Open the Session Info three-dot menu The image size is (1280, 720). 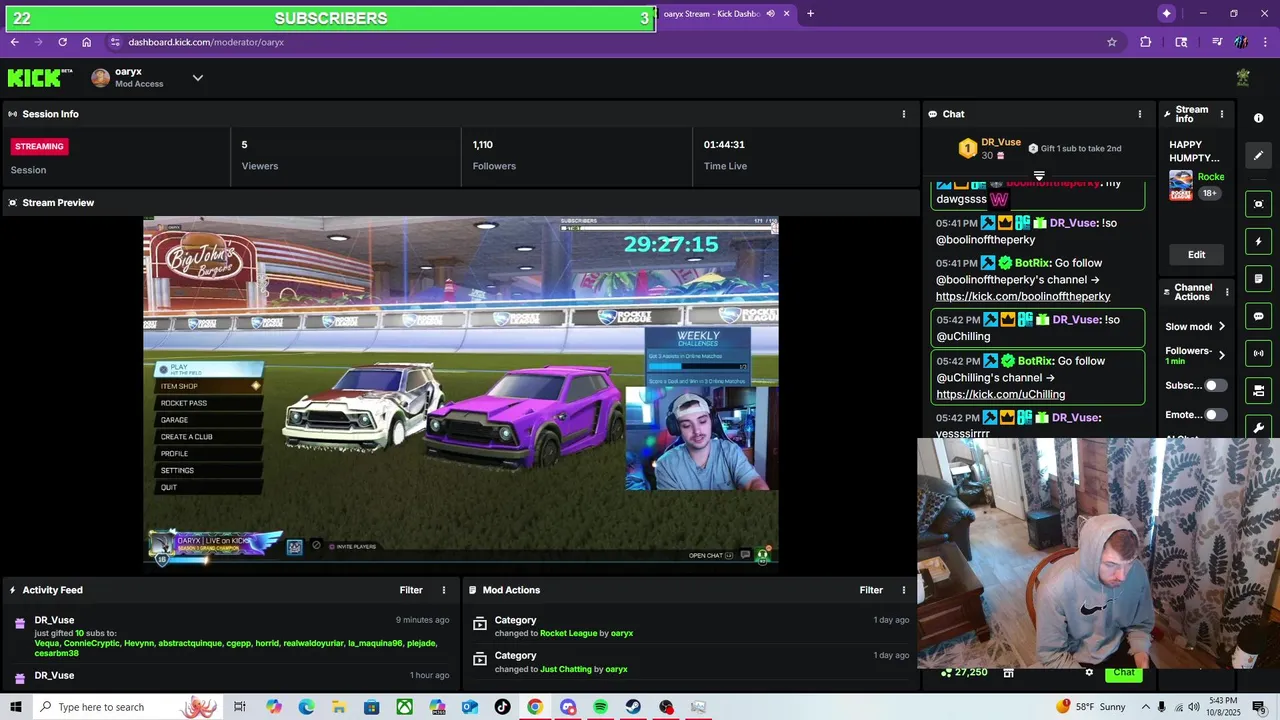click(904, 114)
